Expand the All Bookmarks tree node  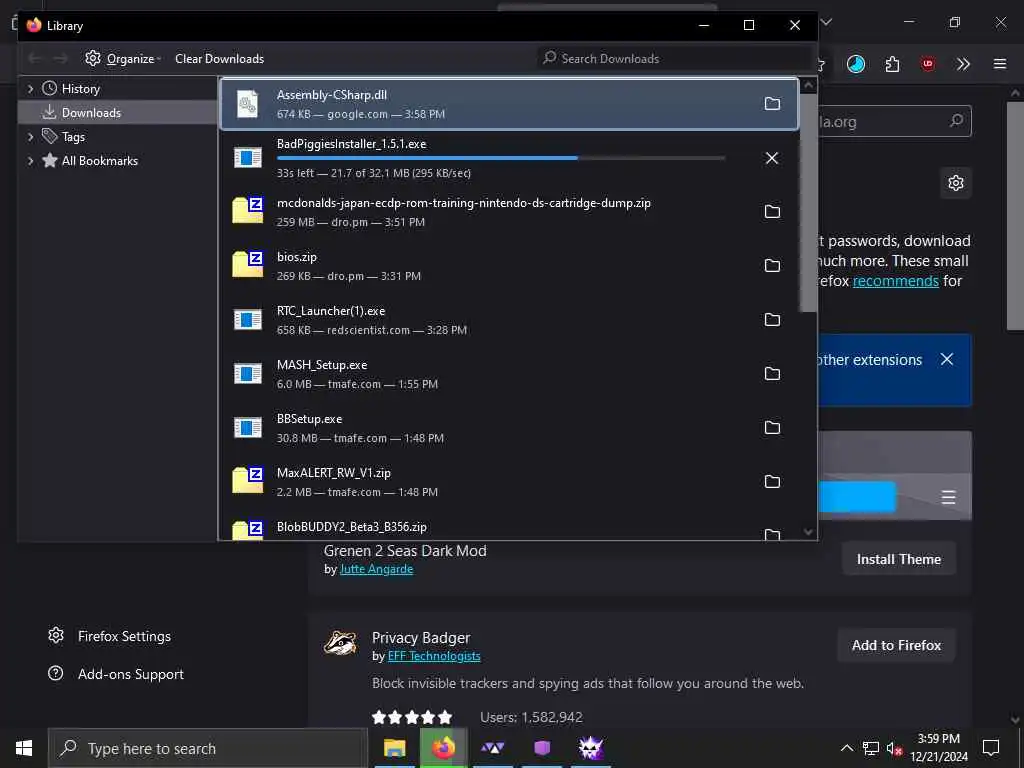pyautogui.click(x=30, y=161)
